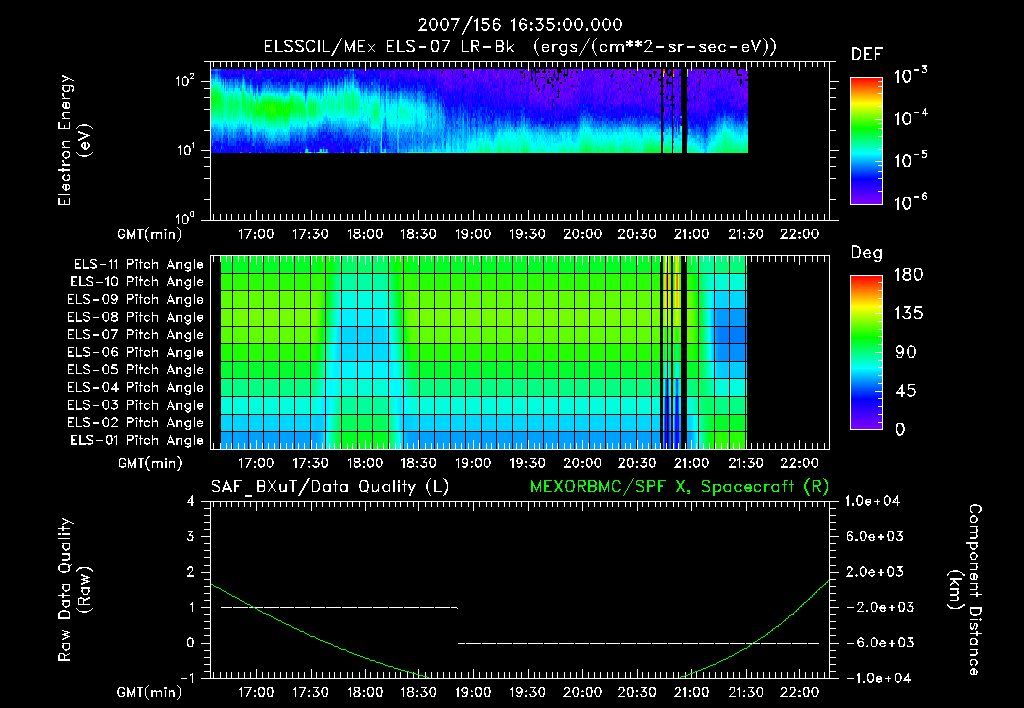
Task: Click the 10⁻³ label on DEF scale
Action: point(911,76)
